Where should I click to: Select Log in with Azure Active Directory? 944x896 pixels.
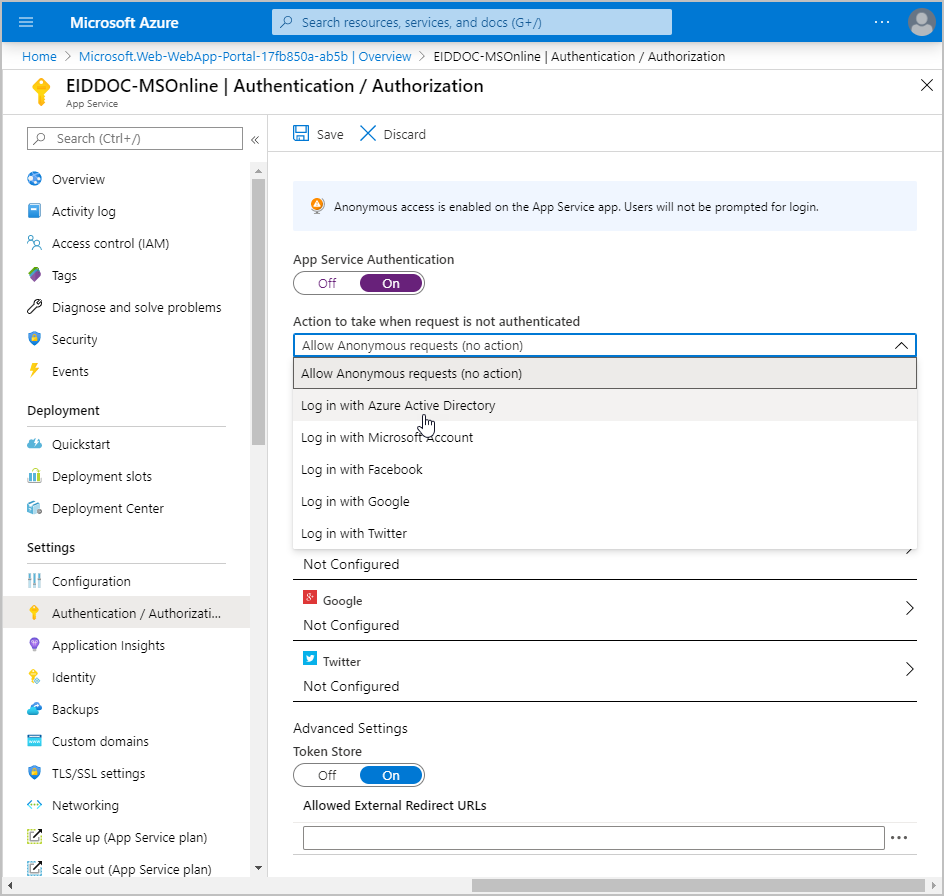[398, 405]
